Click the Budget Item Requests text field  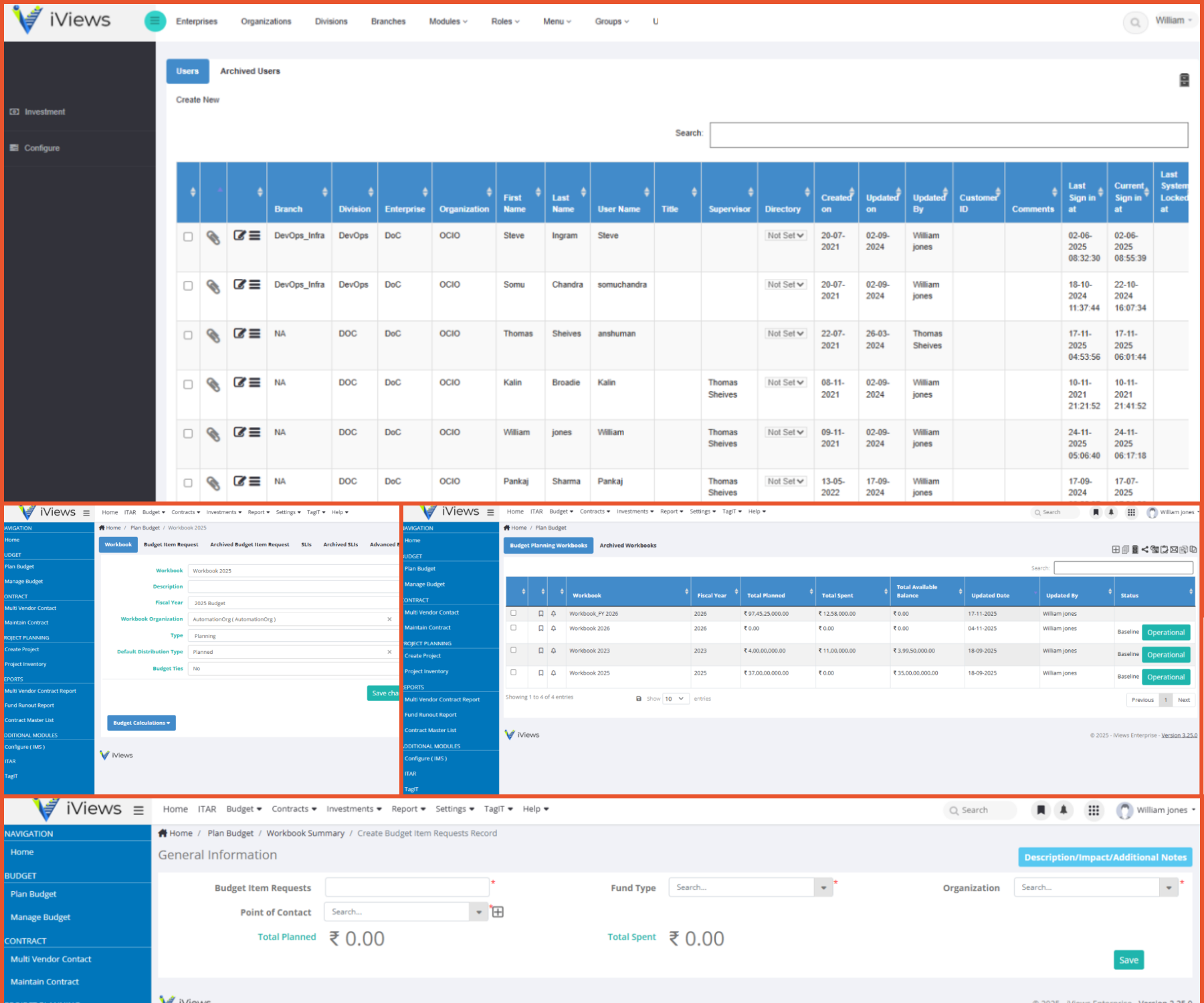coord(407,887)
